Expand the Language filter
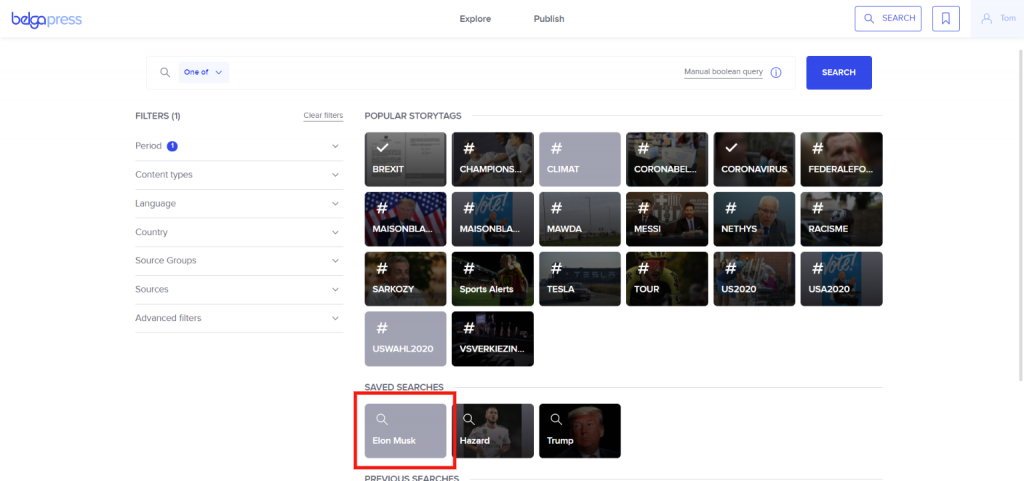 pyautogui.click(x=239, y=204)
